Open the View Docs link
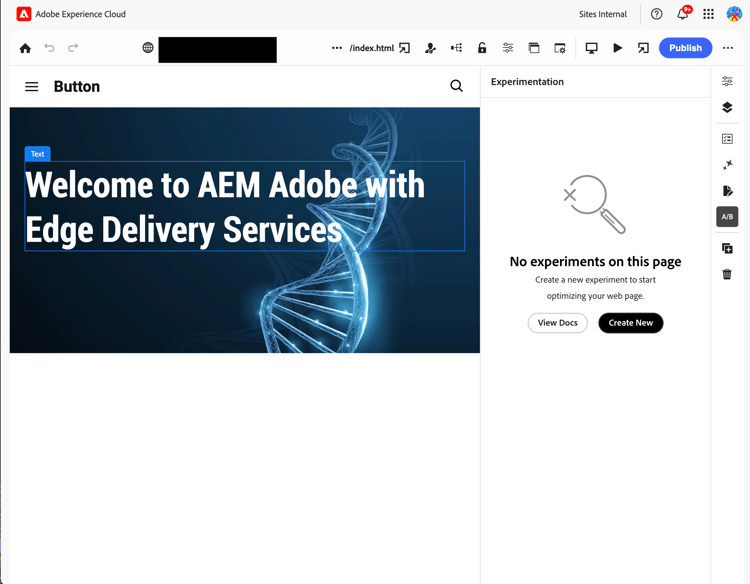This screenshot has height=584, width=750. [558, 323]
